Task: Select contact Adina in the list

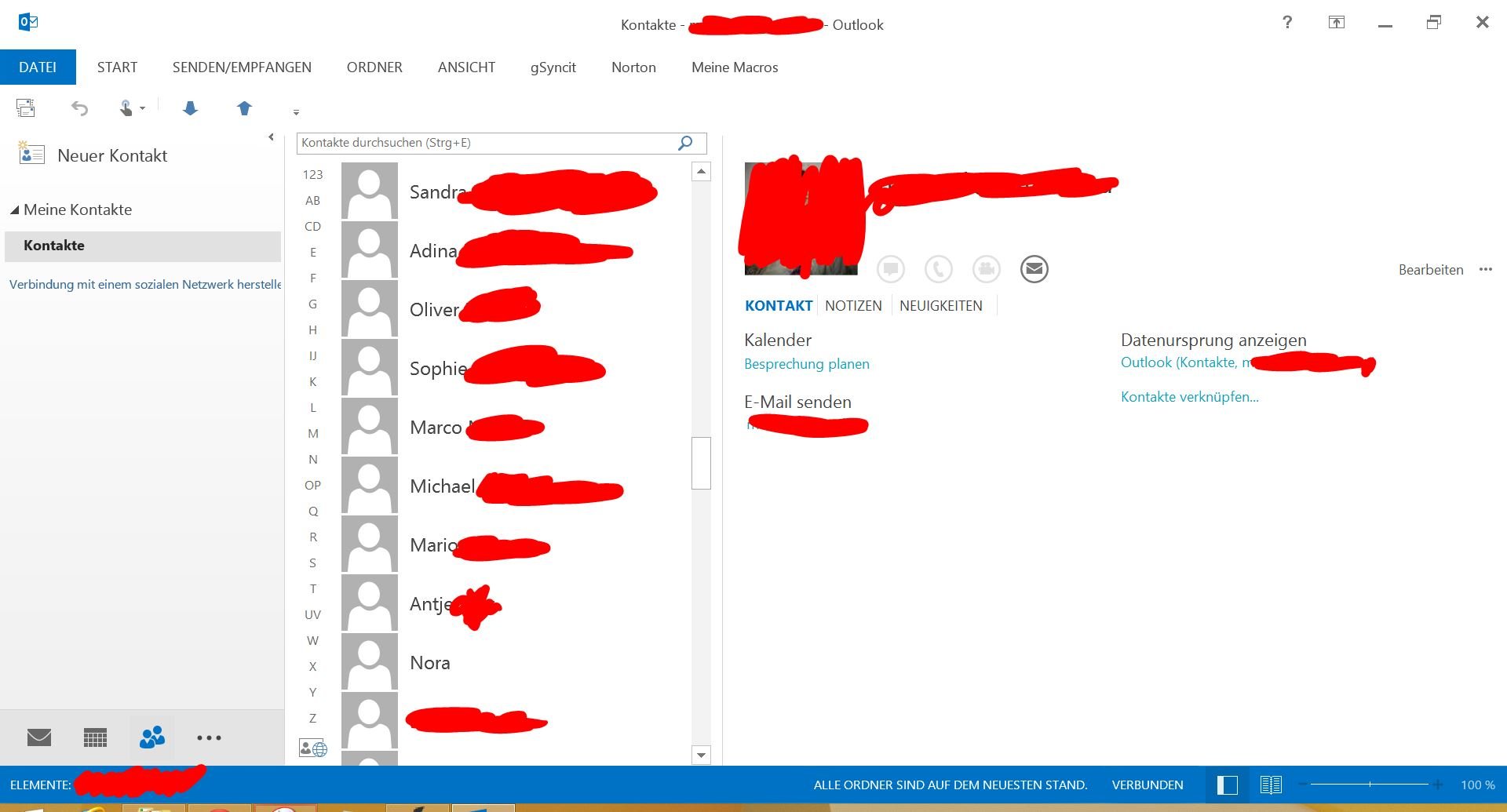Action: [x=514, y=250]
